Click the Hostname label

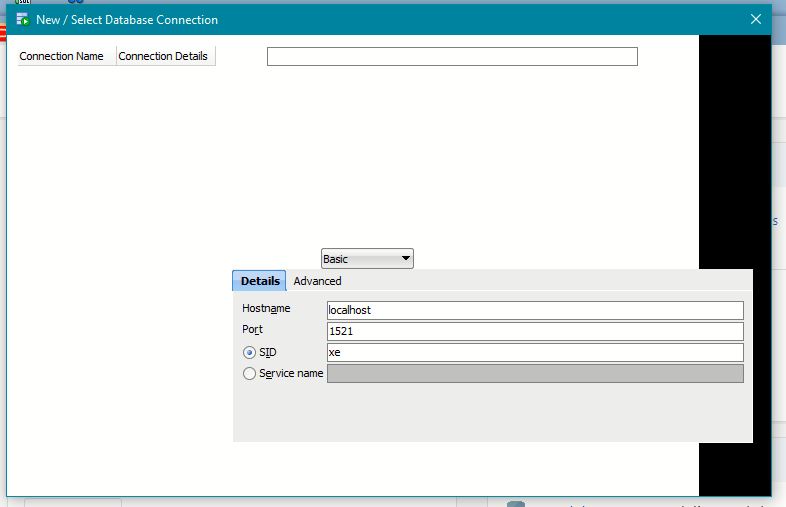point(266,309)
